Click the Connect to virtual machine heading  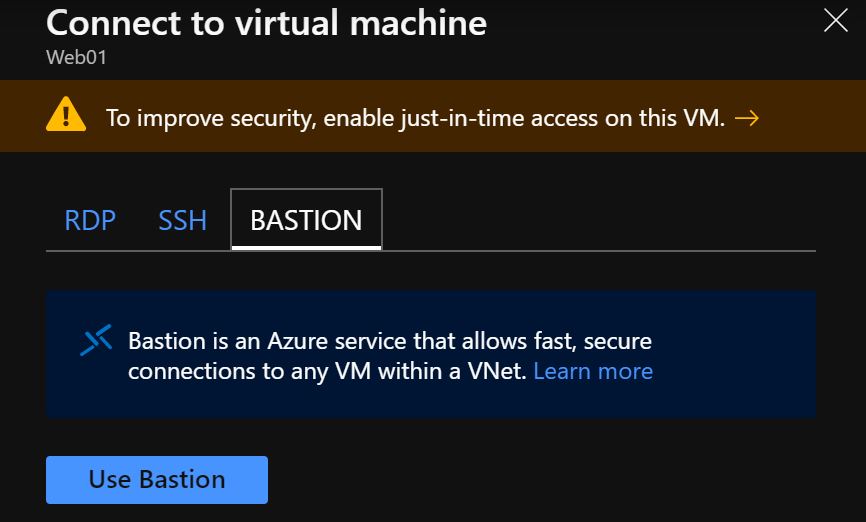point(266,23)
